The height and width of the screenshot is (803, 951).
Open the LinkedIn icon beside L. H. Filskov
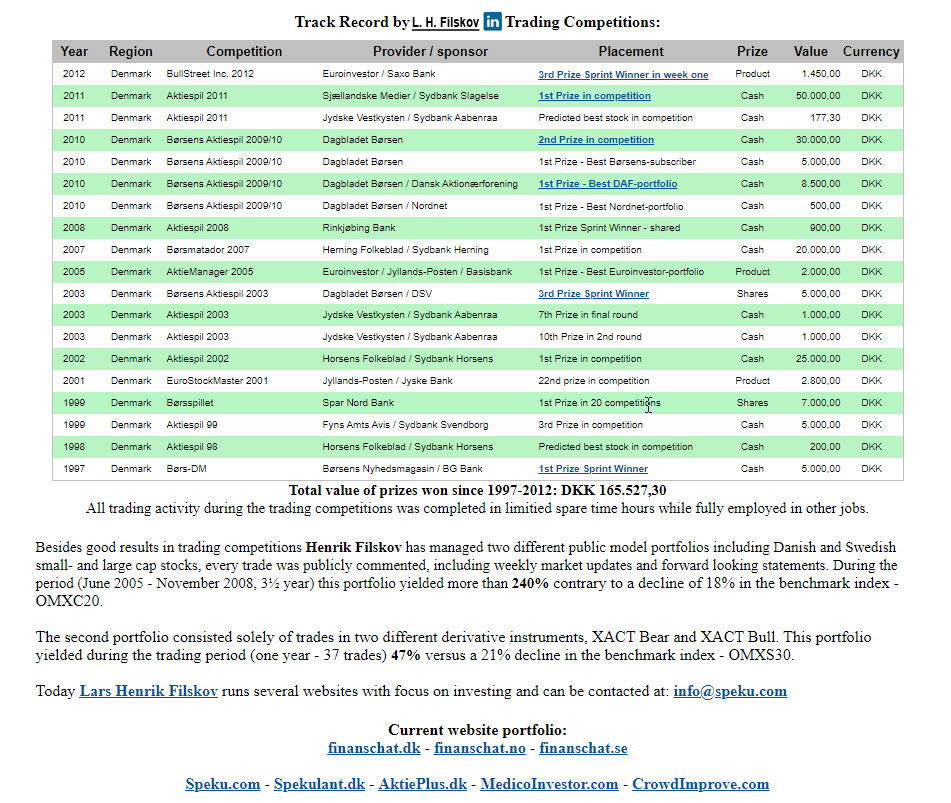point(492,21)
